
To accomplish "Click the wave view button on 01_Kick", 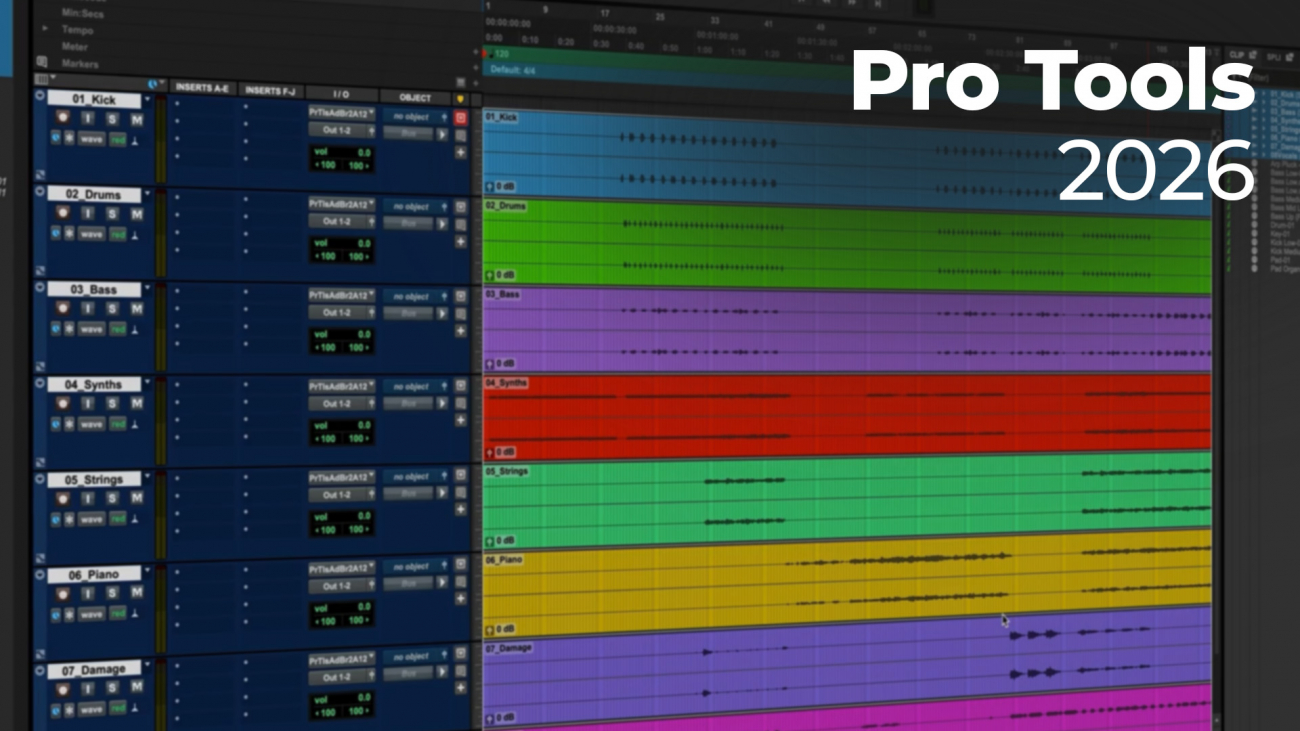I will pyautogui.click(x=92, y=139).
